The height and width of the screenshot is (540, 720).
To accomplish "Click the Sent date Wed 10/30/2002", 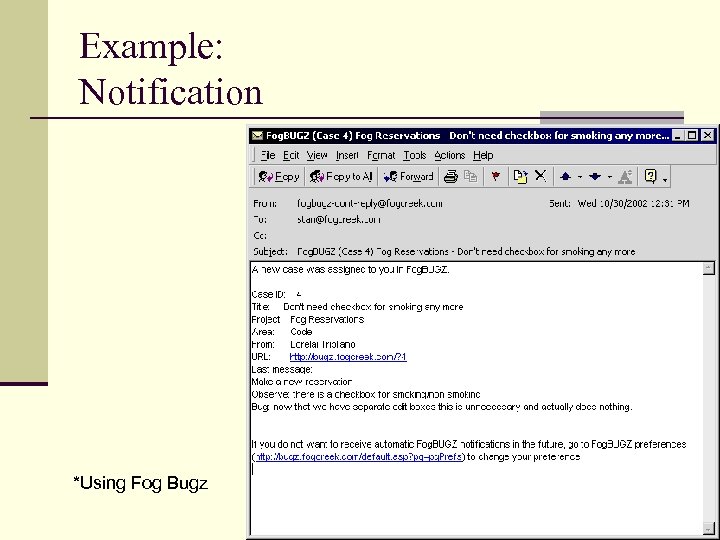I will (633, 203).
